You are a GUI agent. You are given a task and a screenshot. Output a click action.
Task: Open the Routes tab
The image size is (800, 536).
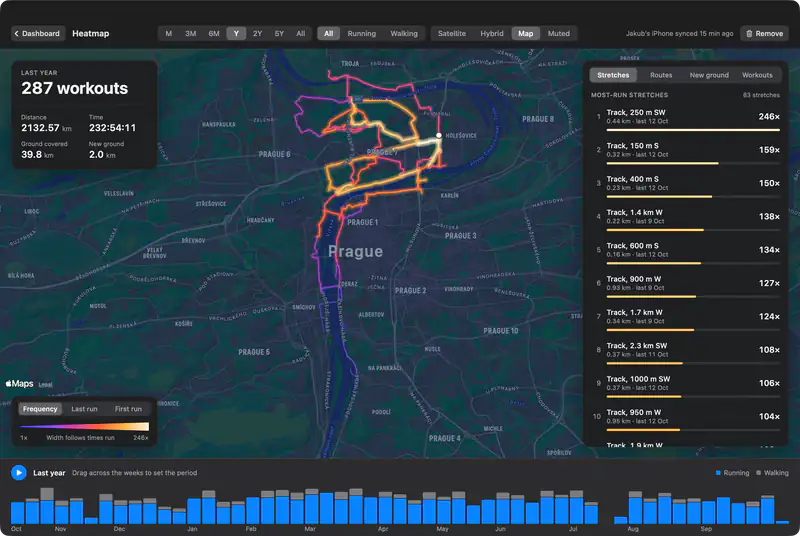pos(661,75)
